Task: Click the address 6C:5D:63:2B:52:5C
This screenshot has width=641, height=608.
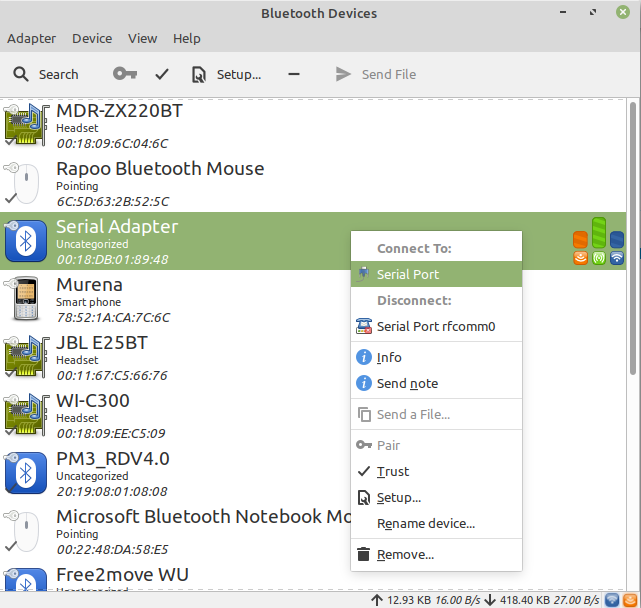Action: tap(112, 202)
